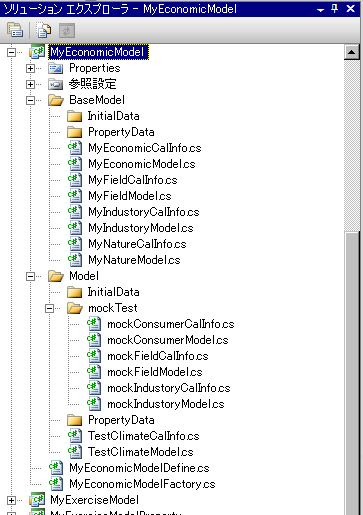
Task: Click the Properties toolbar icon
Action: tap(15, 30)
